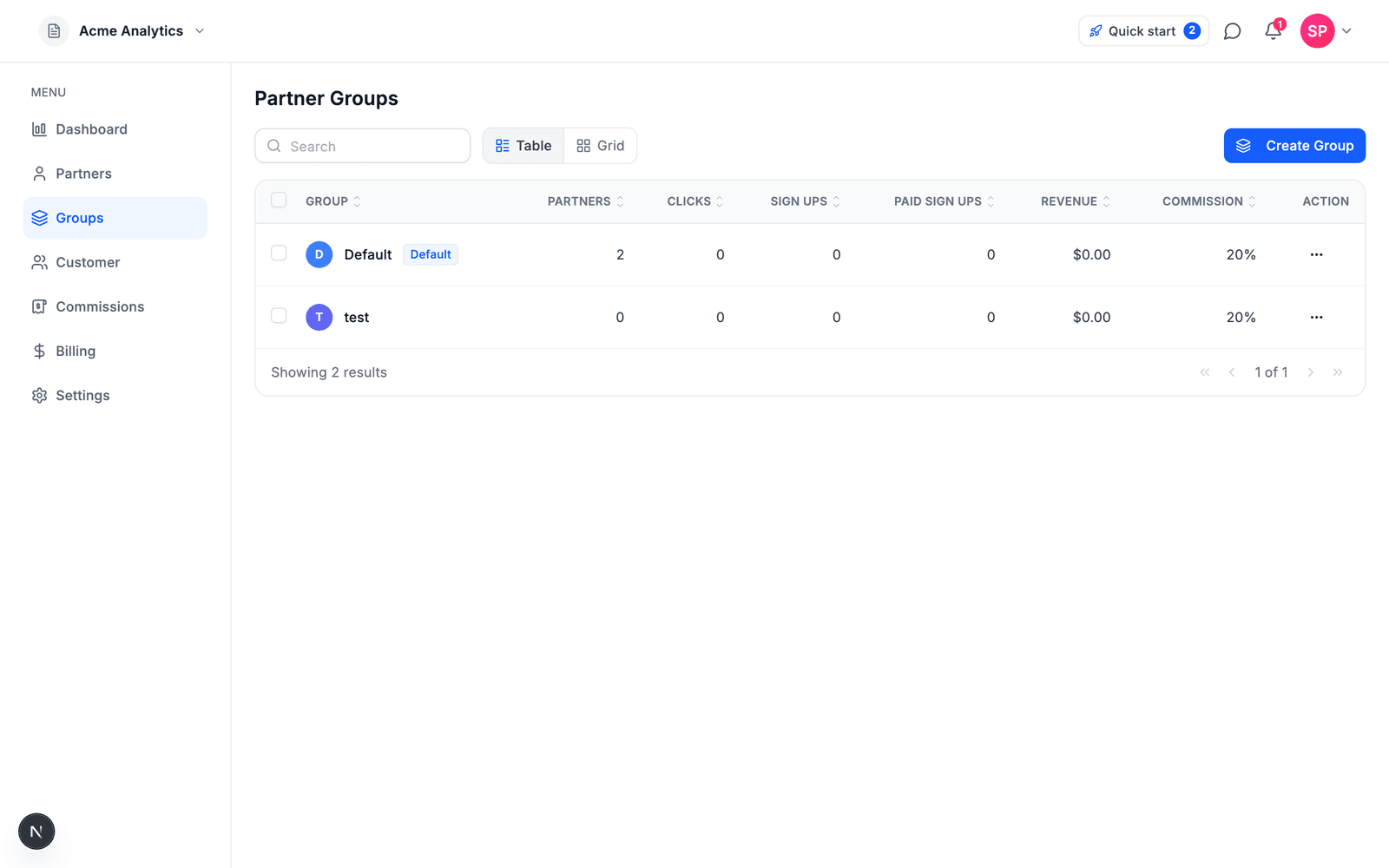Open Customer in the sidebar menu
The width and height of the screenshot is (1389, 868).
(x=115, y=262)
